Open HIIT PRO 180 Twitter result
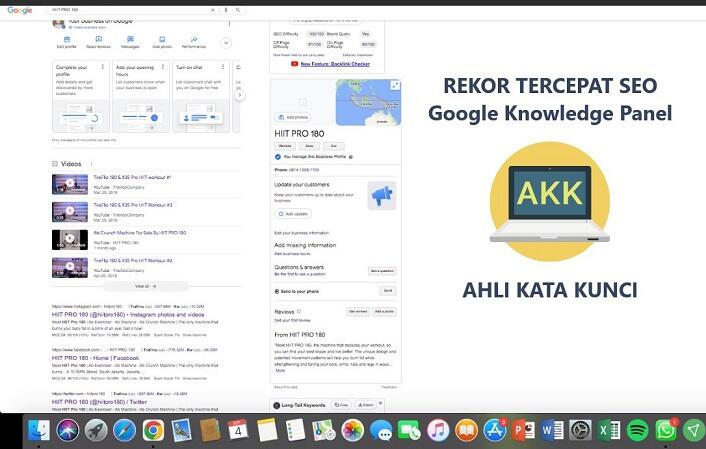 tap(99, 402)
